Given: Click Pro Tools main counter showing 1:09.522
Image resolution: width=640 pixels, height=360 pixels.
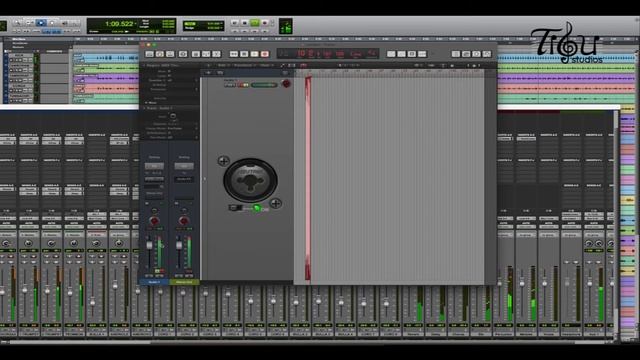Looking at the screenshot, I should (119, 24).
